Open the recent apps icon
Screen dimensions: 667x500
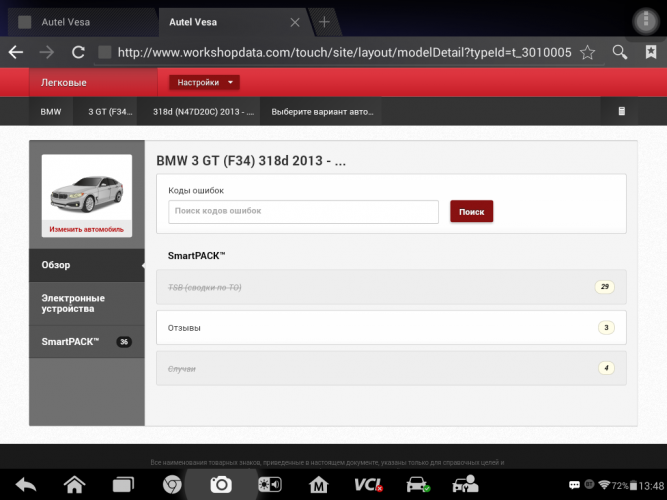(123, 485)
